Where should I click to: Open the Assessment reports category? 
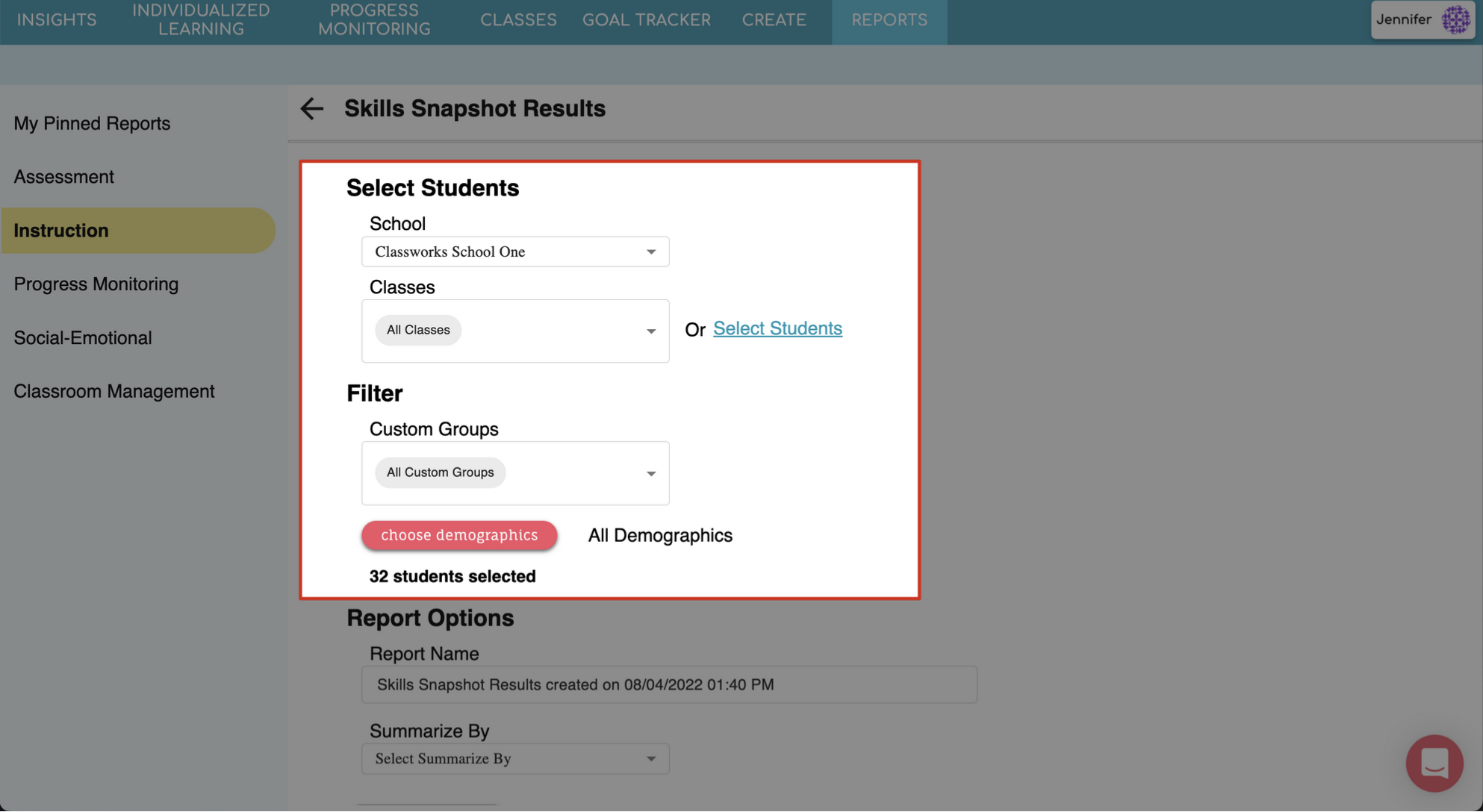pos(64,177)
